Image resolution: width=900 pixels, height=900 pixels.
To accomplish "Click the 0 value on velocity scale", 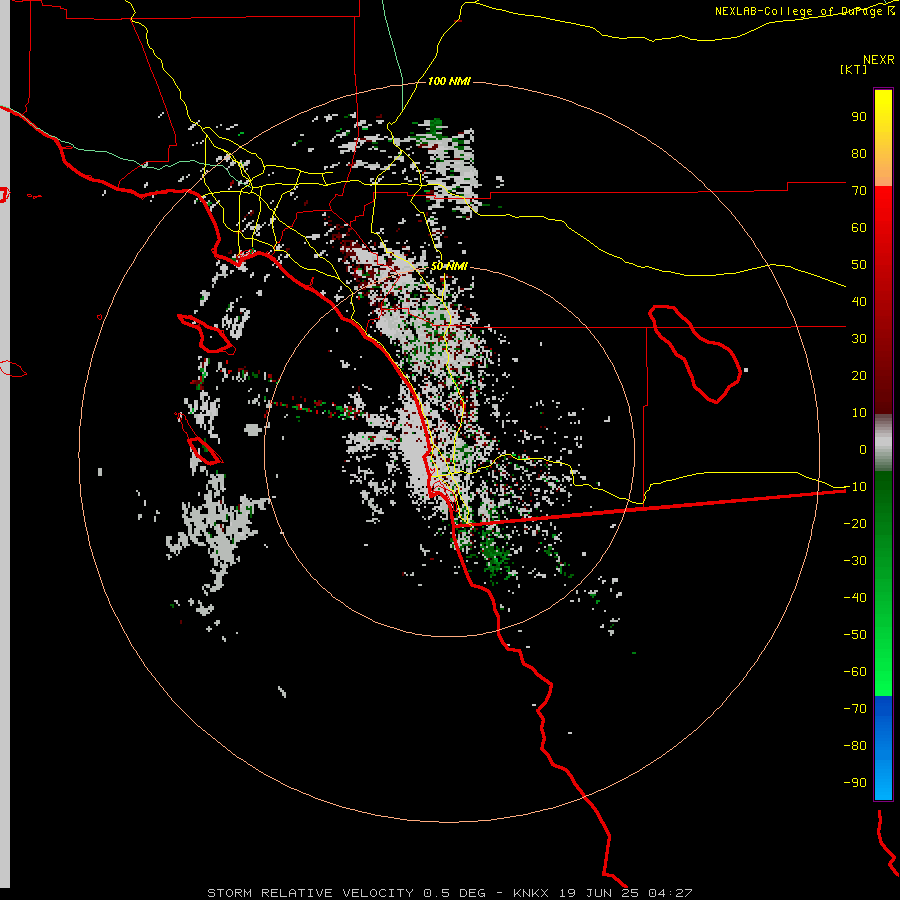I will coord(863,450).
